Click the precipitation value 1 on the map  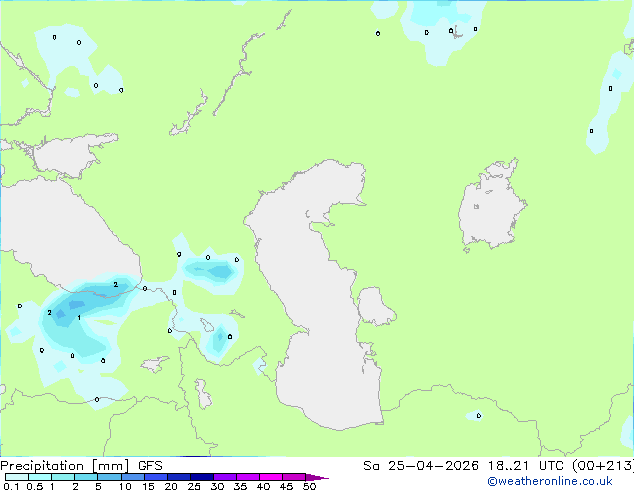point(79,318)
